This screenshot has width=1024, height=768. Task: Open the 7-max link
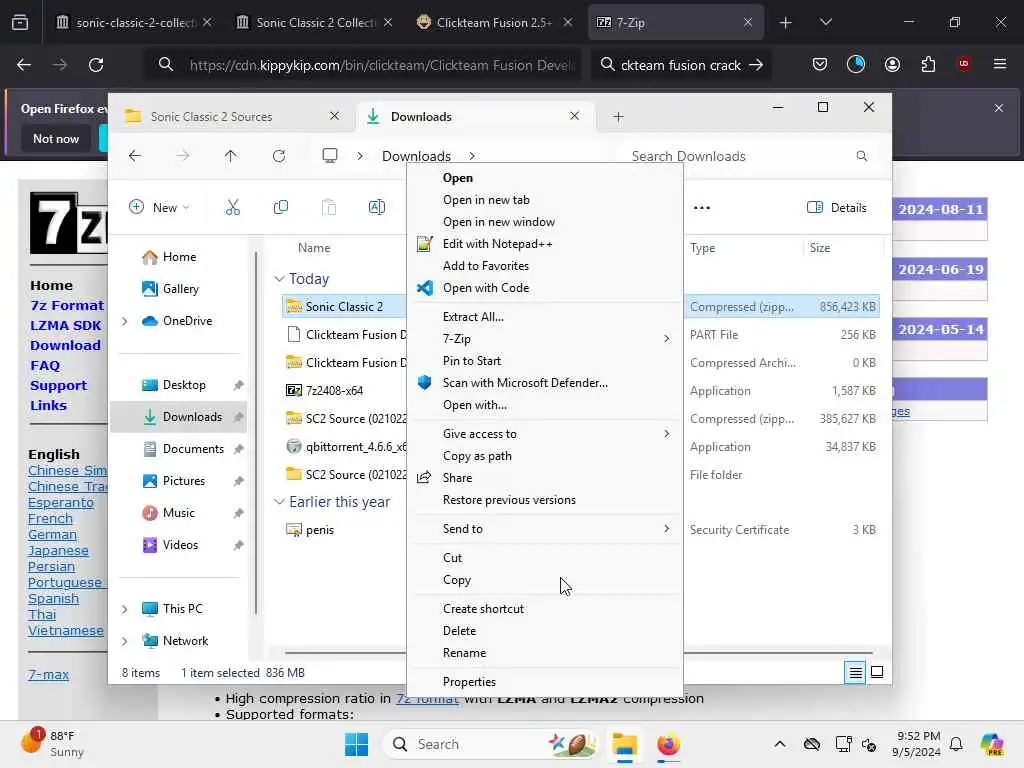(48, 675)
